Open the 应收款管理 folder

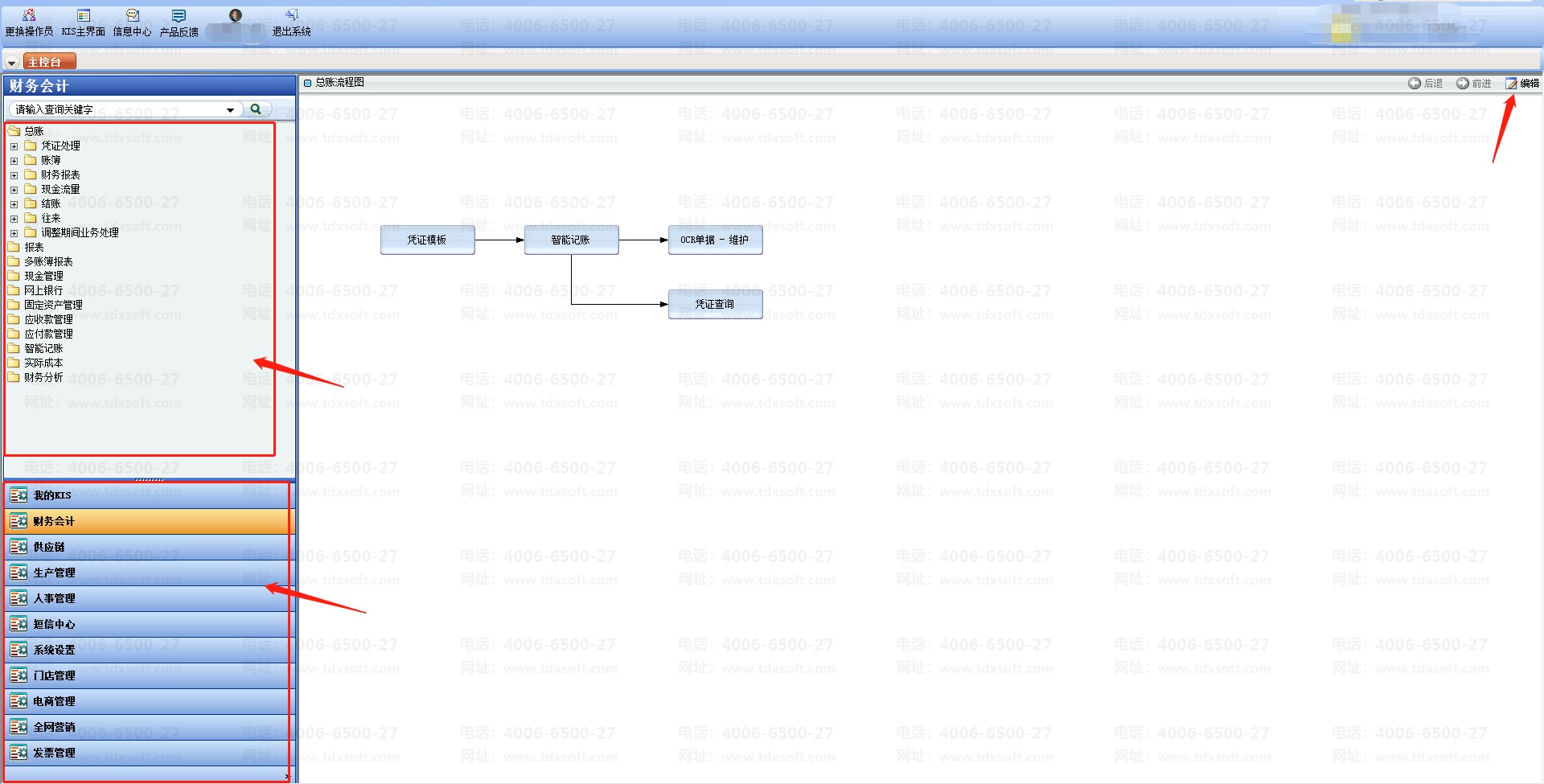tap(48, 319)
